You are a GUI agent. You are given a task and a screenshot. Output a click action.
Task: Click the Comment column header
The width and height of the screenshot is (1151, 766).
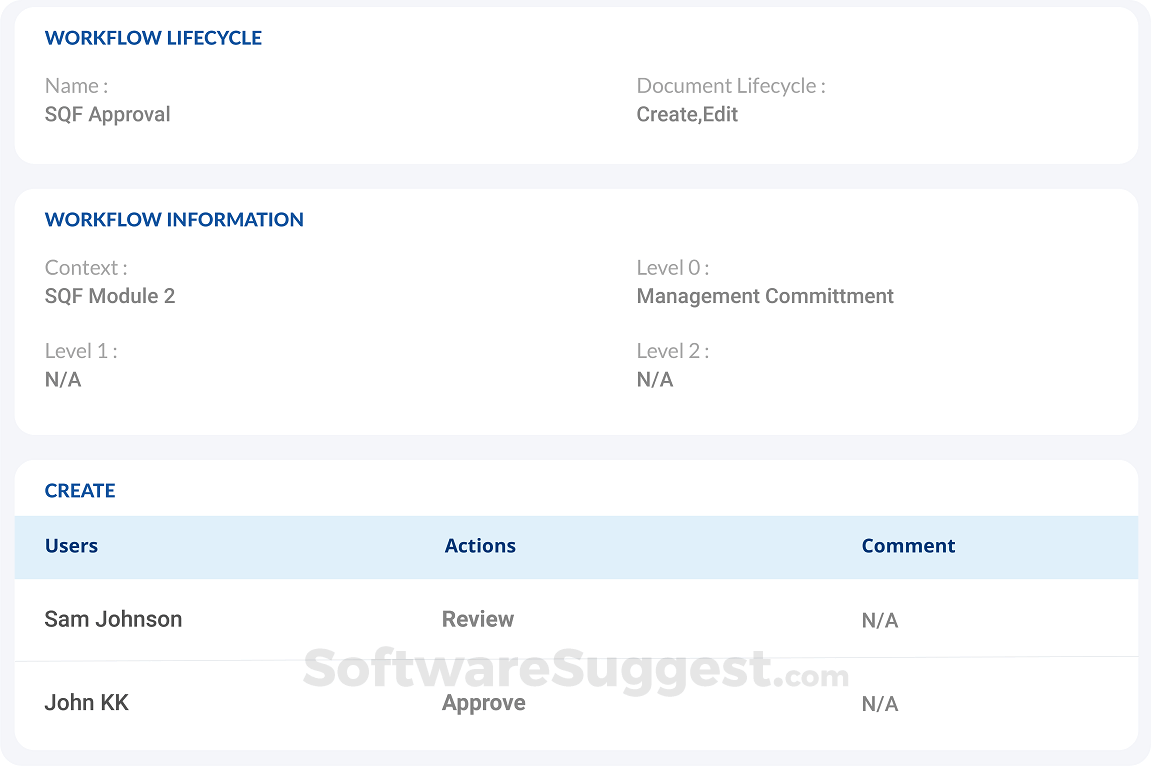(908, 545)
